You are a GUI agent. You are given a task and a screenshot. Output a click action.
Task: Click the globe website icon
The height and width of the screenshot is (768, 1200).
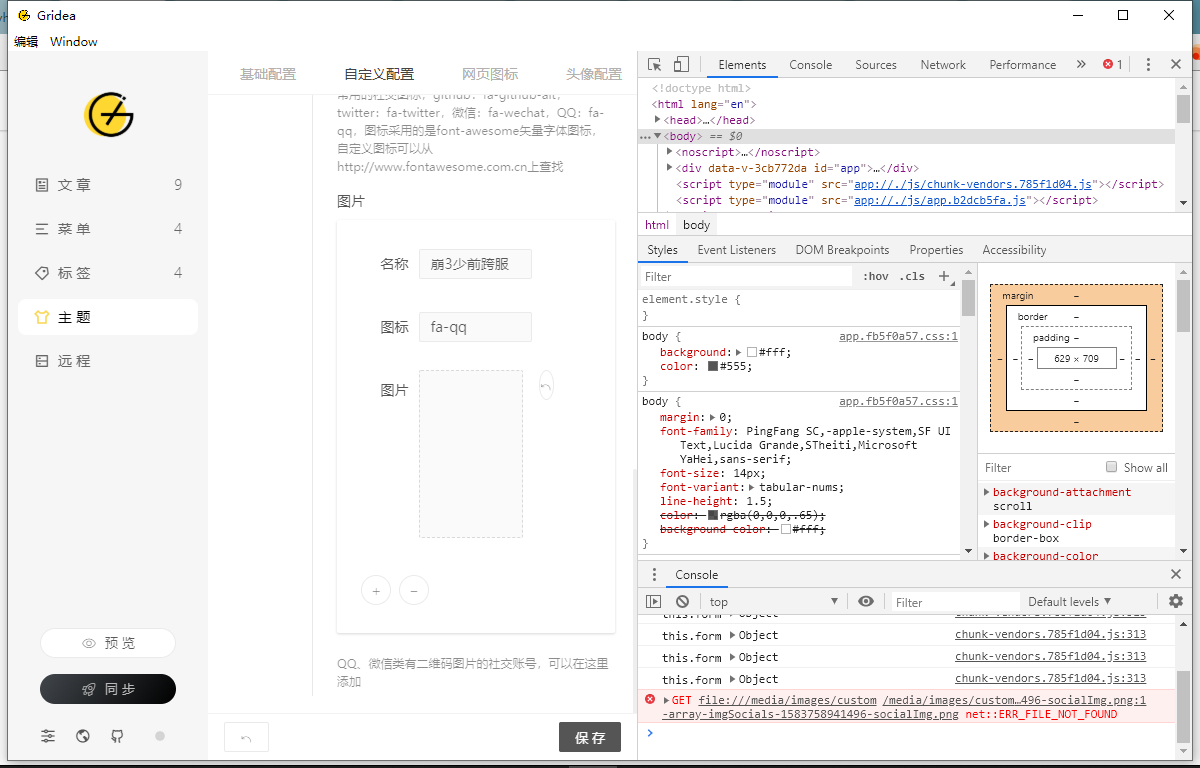pos(83,736)
